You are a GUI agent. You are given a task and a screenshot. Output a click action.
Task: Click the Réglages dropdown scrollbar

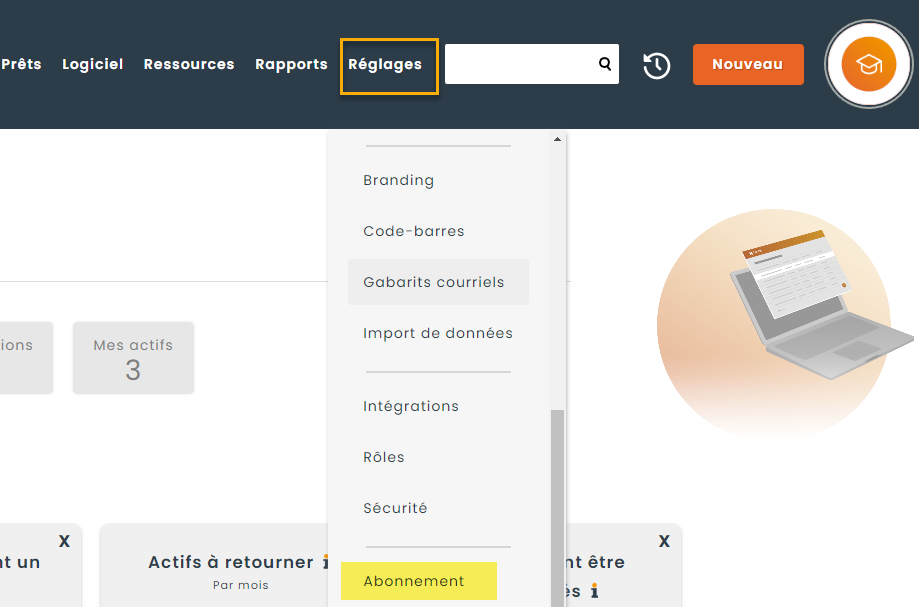click(558, 500)
